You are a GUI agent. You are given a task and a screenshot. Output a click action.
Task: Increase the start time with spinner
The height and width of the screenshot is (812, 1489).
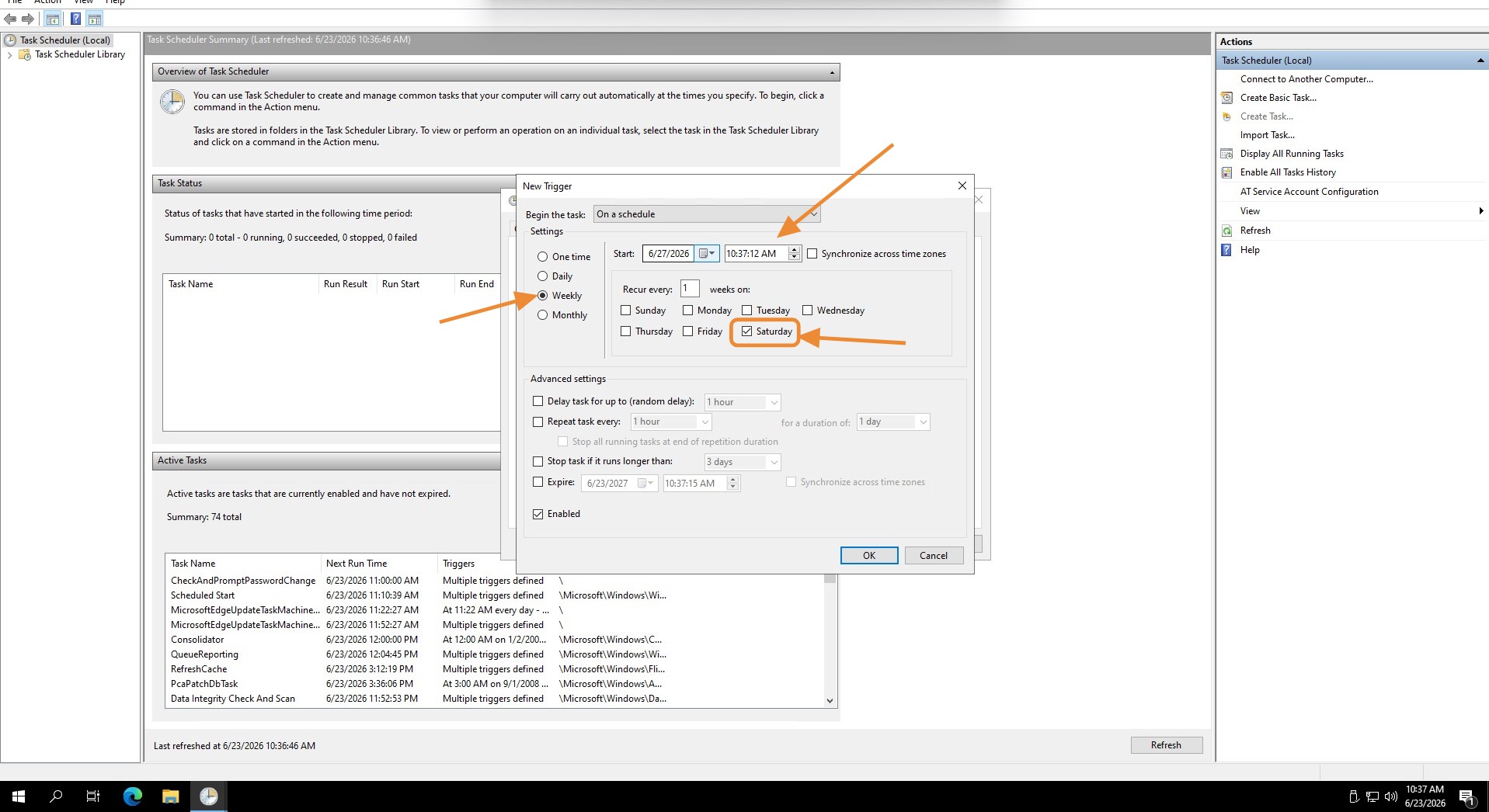tap(794, 250)
